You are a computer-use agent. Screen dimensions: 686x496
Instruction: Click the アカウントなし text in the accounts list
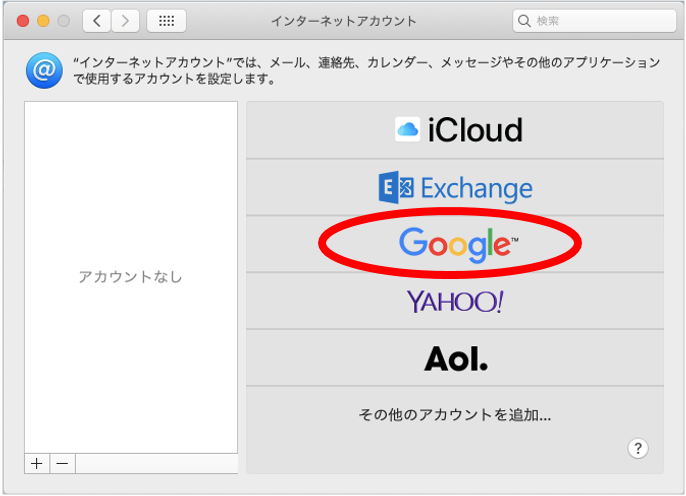130,277
